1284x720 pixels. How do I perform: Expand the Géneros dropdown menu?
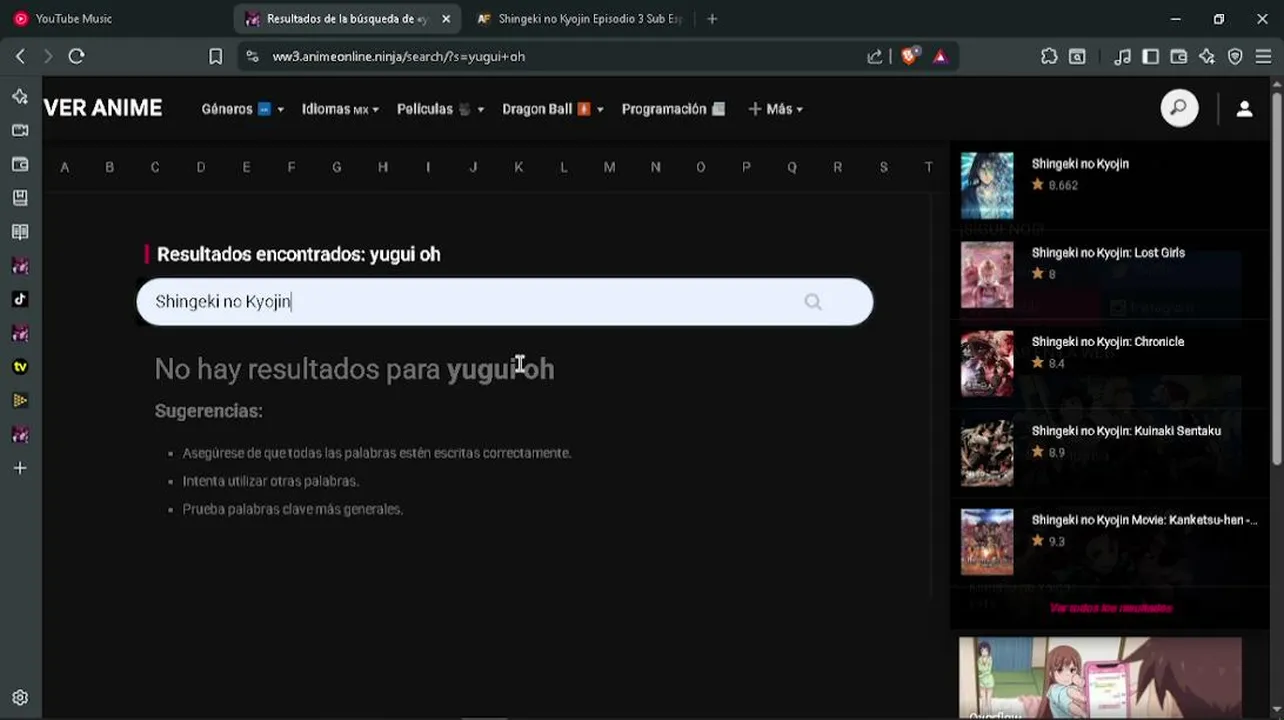coord(243,109)
